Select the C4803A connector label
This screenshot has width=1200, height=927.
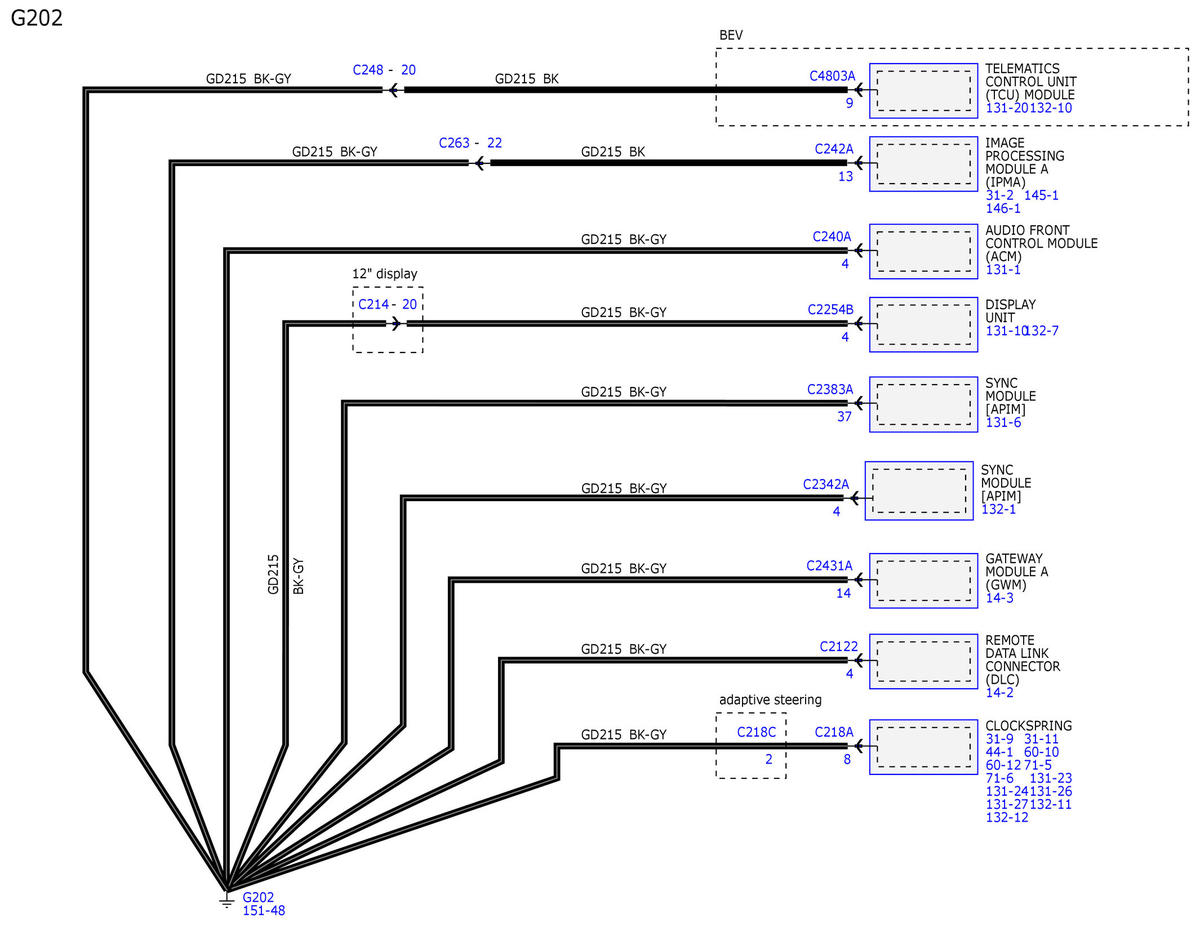pos(832,75)
